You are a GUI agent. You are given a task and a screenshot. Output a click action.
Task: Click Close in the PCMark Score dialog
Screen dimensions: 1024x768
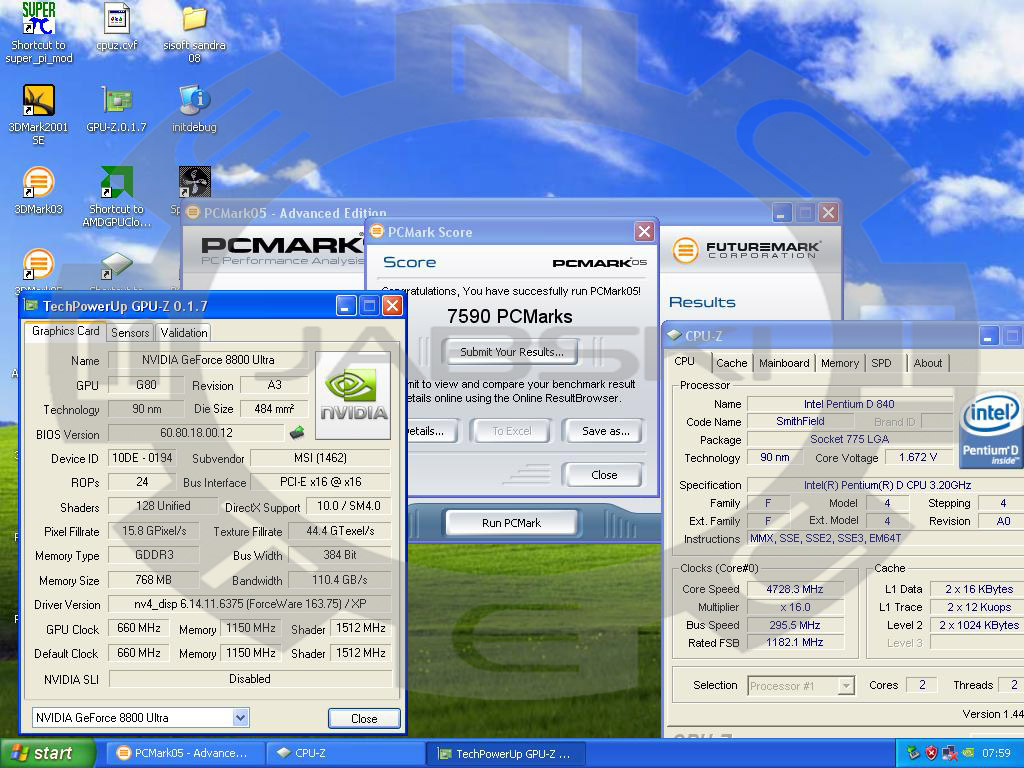pyautogui.click(x=604, y=475)
